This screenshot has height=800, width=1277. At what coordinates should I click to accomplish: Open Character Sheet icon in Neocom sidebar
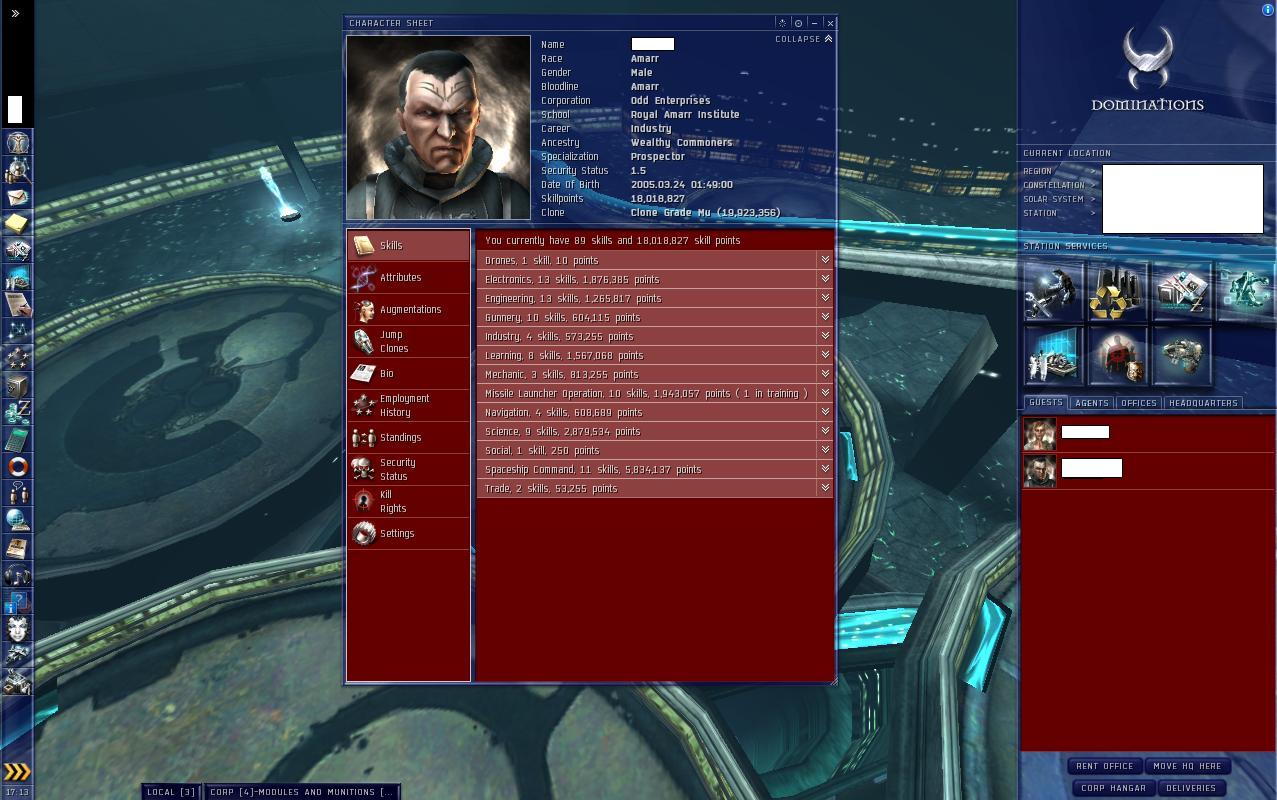[x=17, y=142]
